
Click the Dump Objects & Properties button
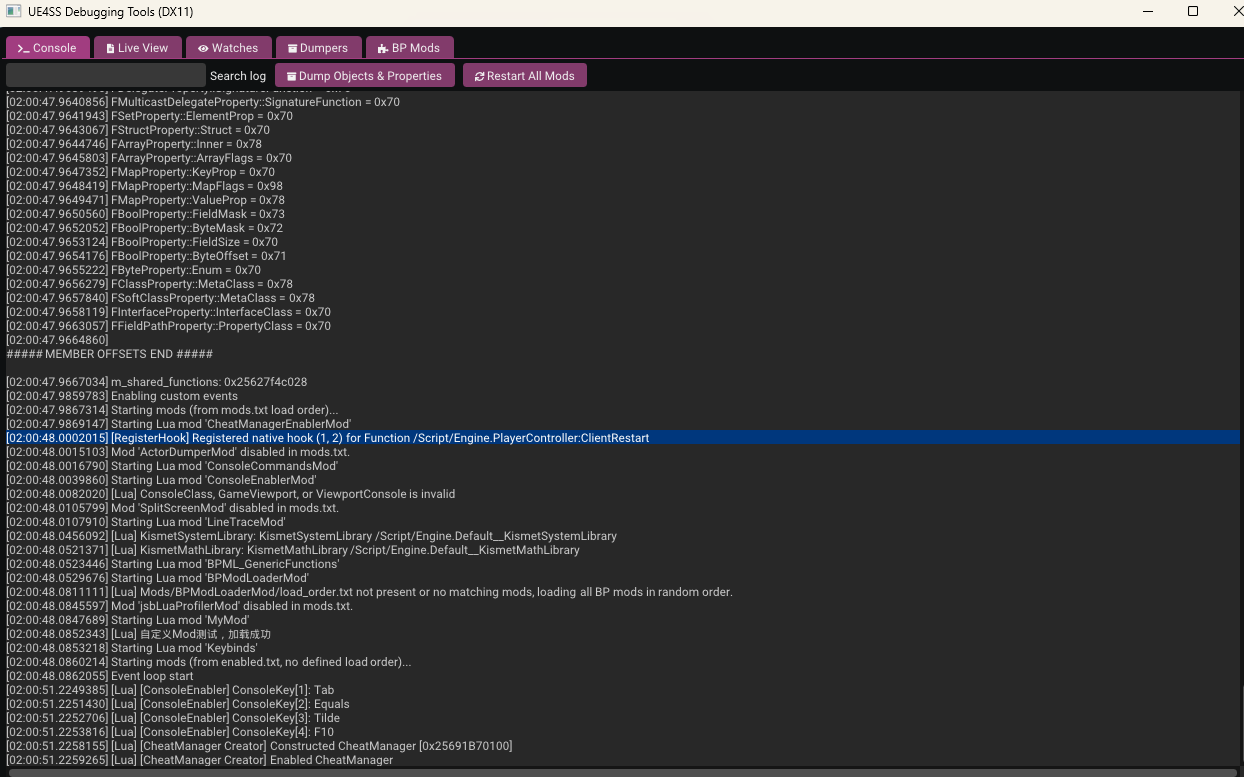pos(364,75)
